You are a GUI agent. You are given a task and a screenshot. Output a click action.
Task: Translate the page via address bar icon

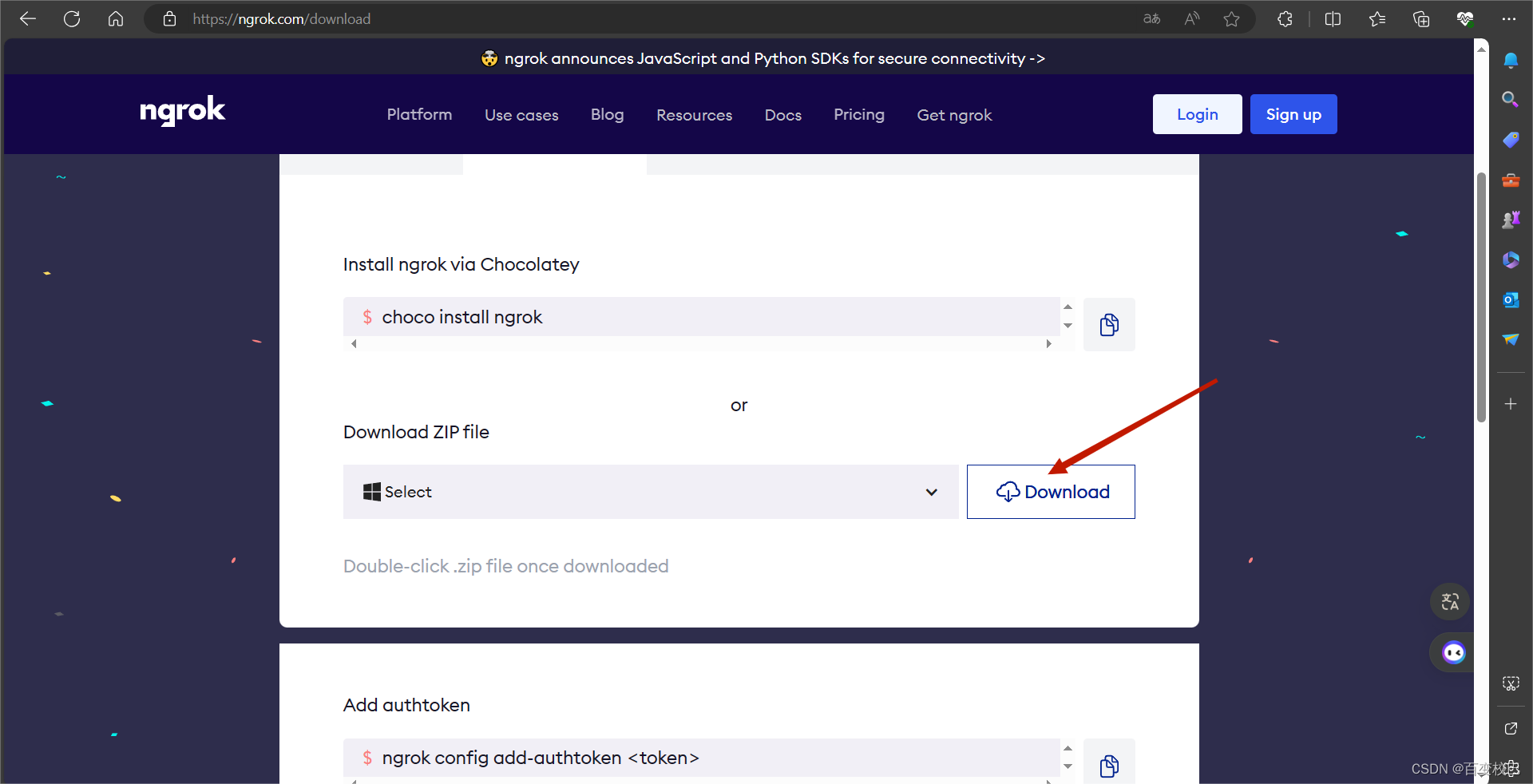[x=1151, y=18]
